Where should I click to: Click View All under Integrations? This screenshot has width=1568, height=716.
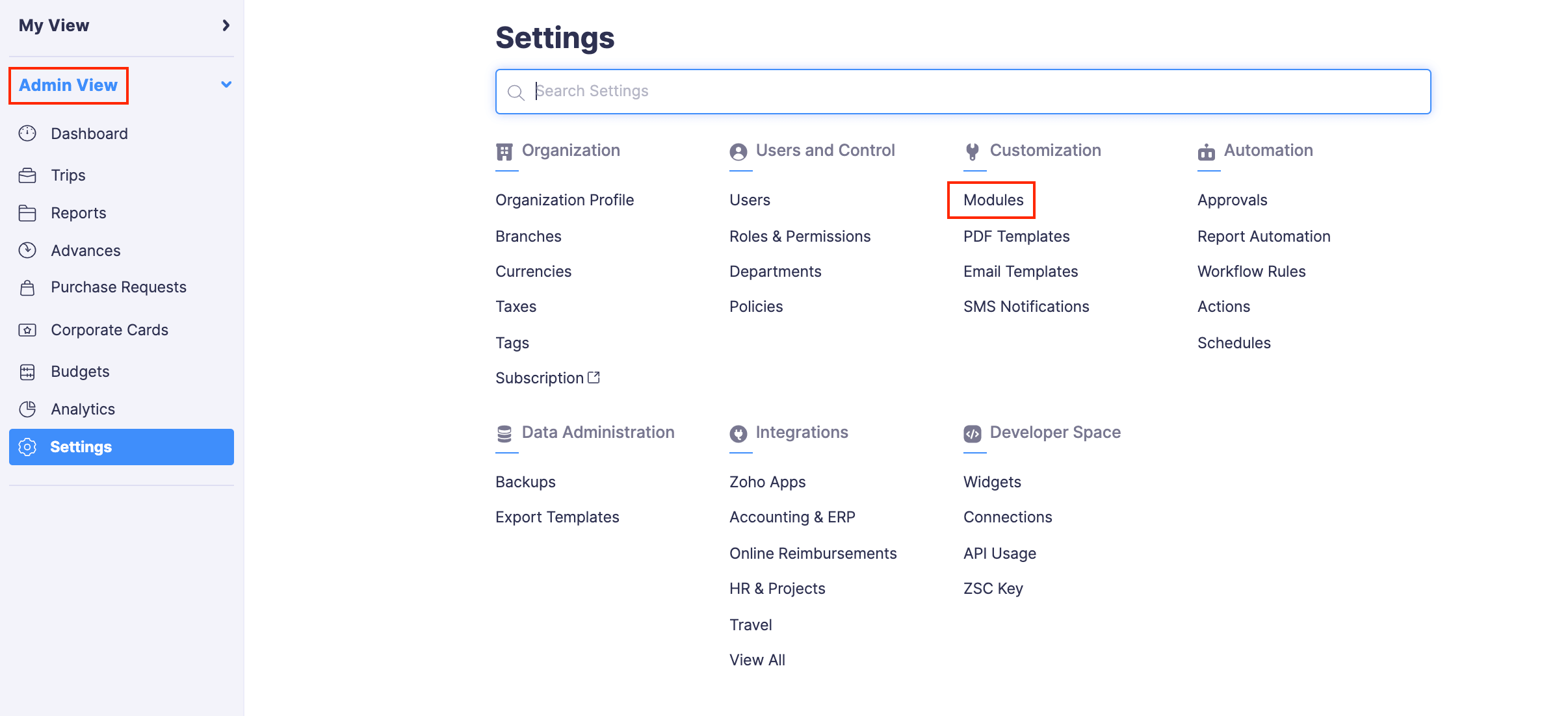(757, 660)
